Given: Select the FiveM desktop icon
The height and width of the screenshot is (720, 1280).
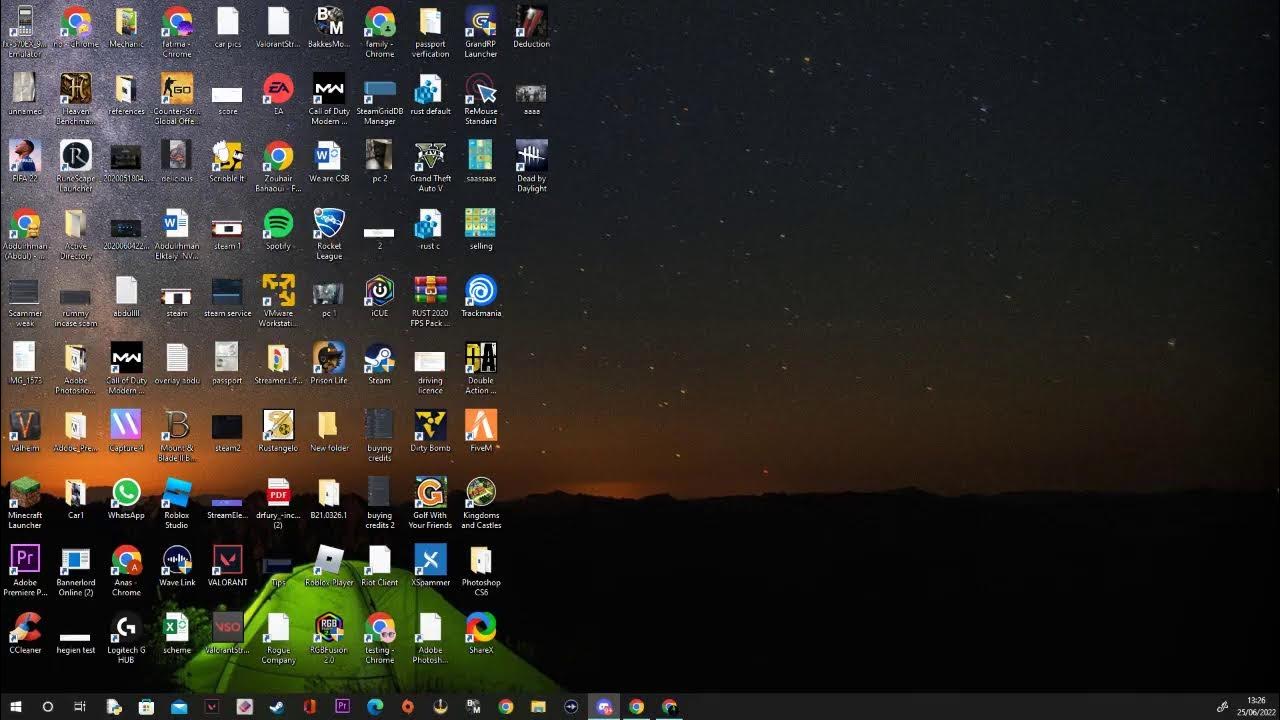Looking at the screenshot, I should [481, 431].
